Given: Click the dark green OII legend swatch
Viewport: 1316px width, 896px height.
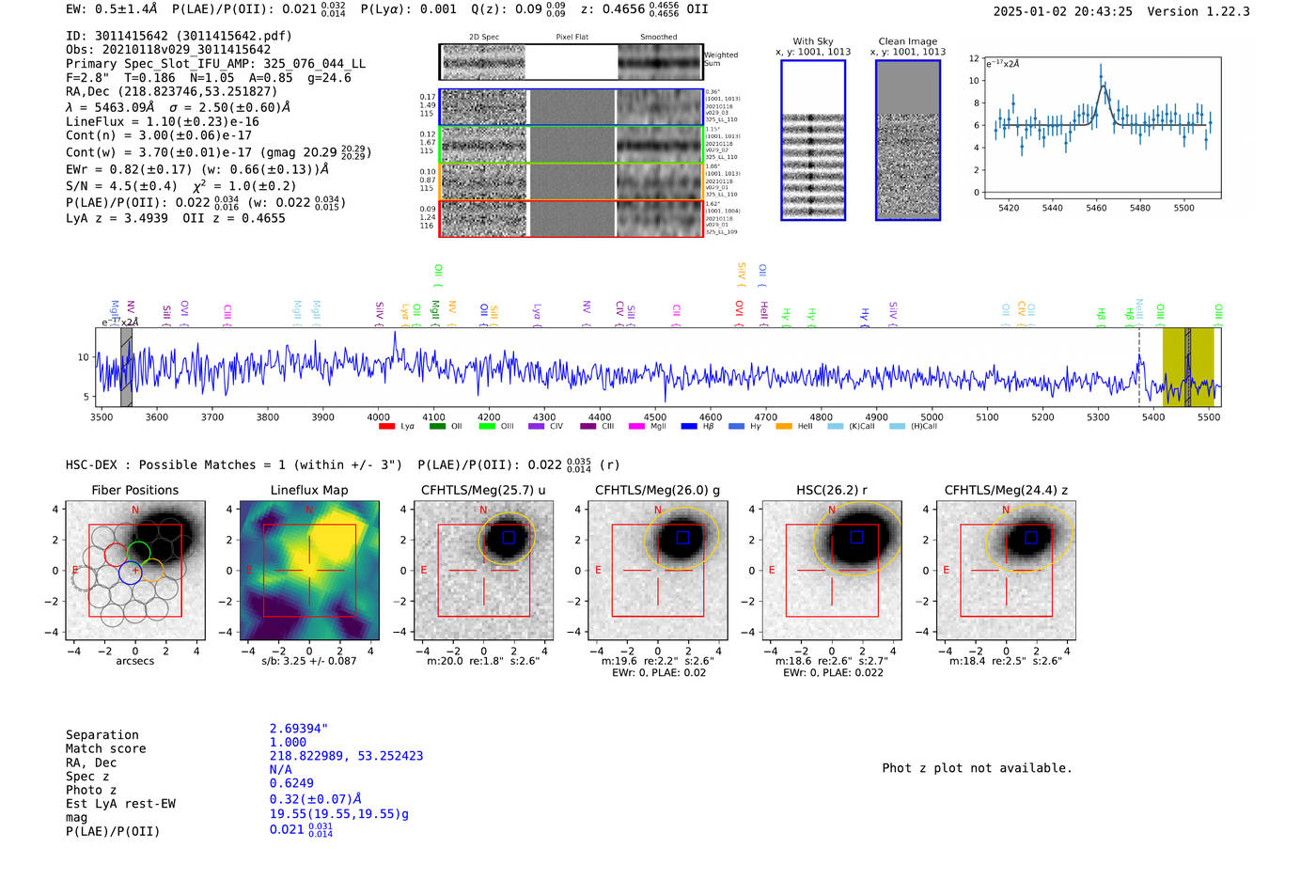Looking at the screenshot, I should (437, 427).
